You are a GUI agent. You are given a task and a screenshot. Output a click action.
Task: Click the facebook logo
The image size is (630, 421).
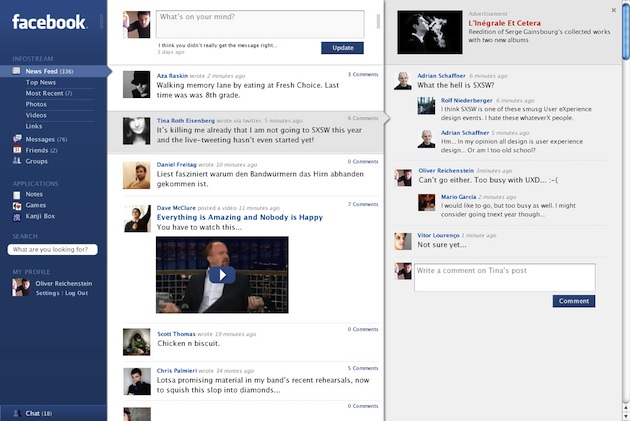[49, 22]
